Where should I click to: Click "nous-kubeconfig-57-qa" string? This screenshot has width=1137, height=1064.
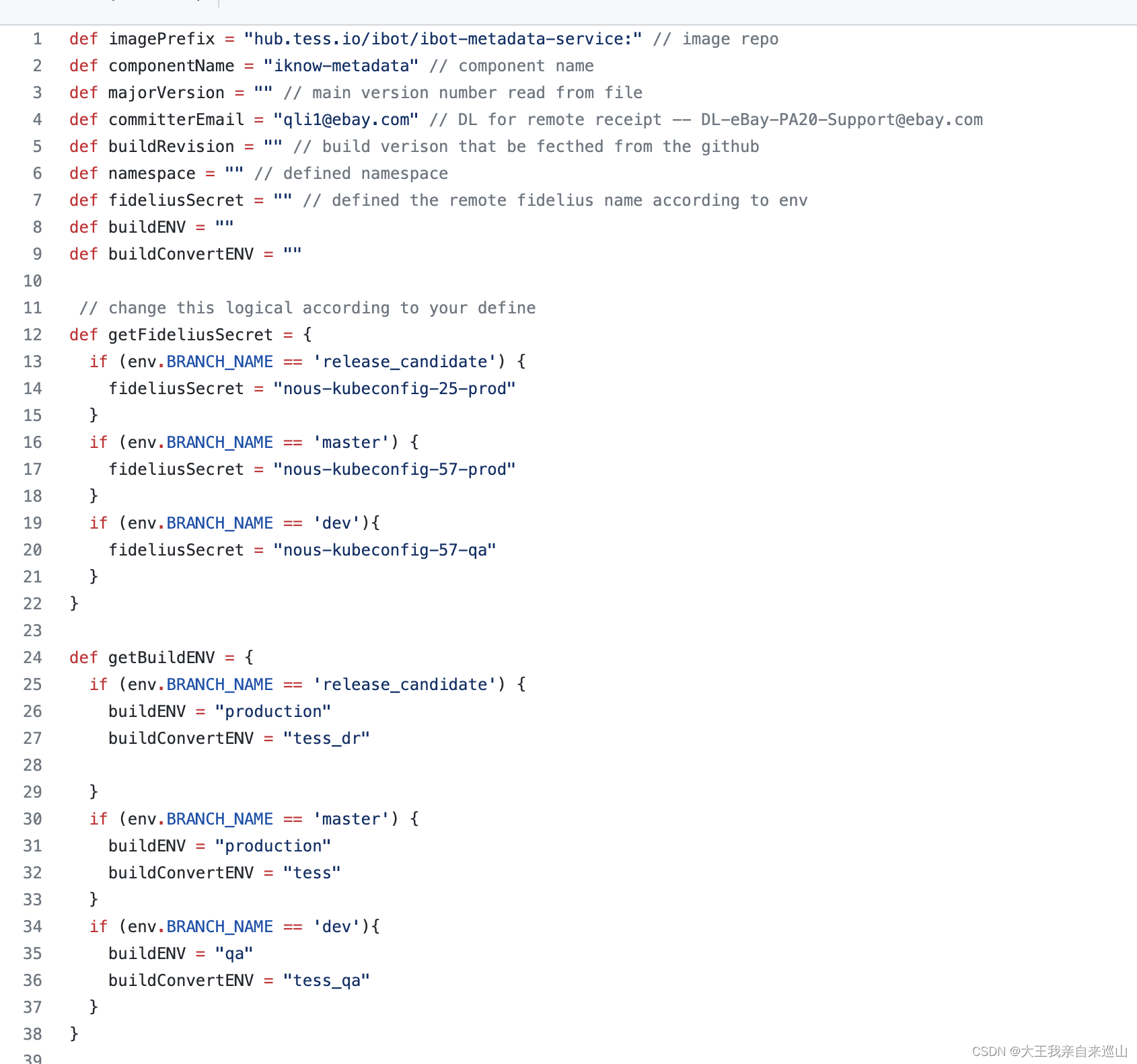[x=385, y=550]
